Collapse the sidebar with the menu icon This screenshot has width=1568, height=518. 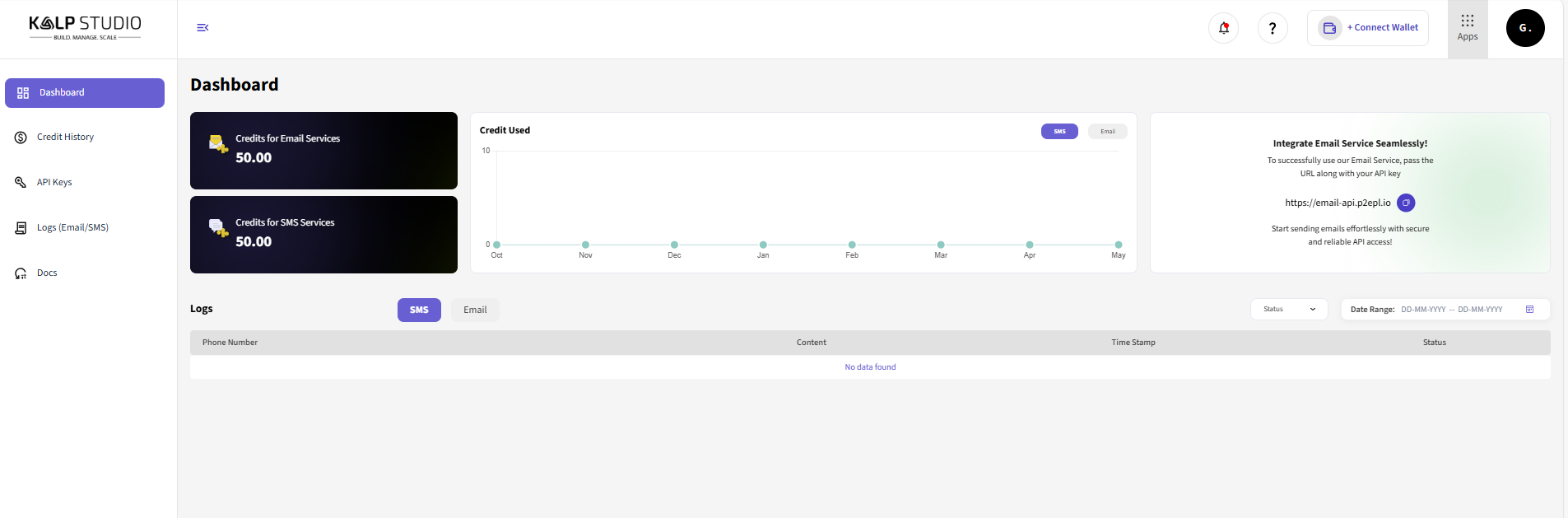(x=202, y=28)
